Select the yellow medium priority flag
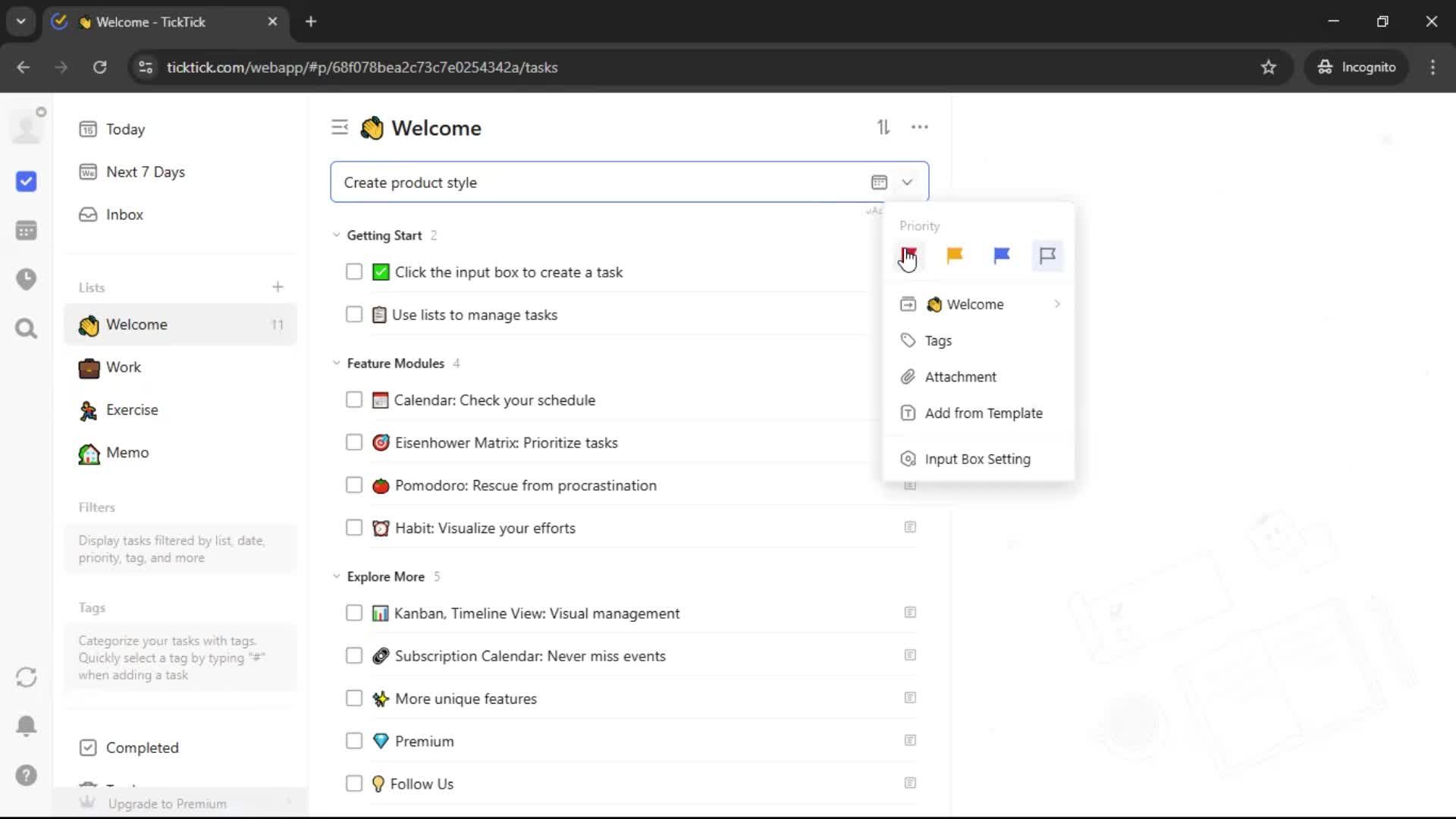The width and height of the screenshot is (1456, 819). [955, 256]
